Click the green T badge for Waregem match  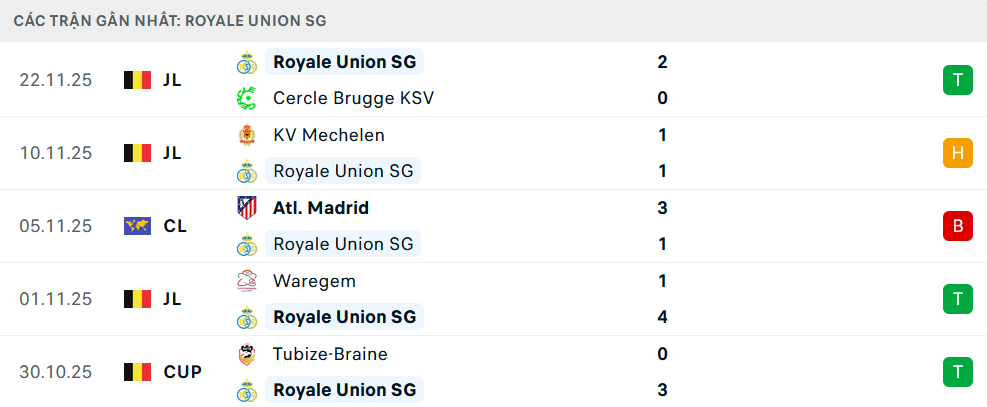coord(957,299)
